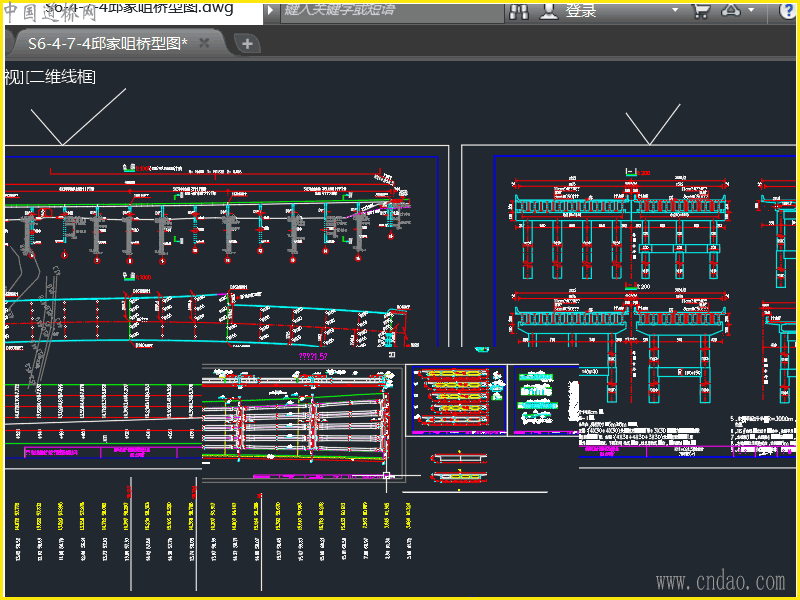
Task: Expand the arrow left of the search box
Action: [x=271, y=11]
